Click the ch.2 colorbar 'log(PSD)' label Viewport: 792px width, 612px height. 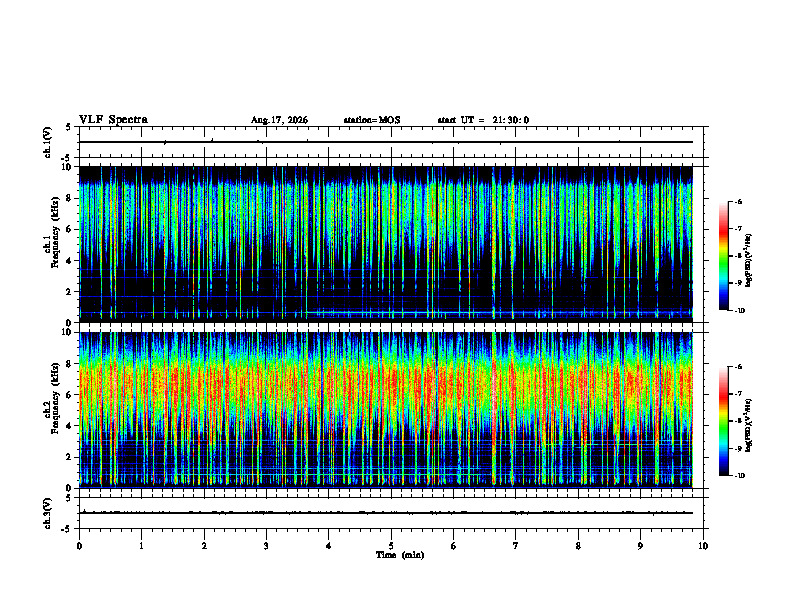(x=749, y=426)
